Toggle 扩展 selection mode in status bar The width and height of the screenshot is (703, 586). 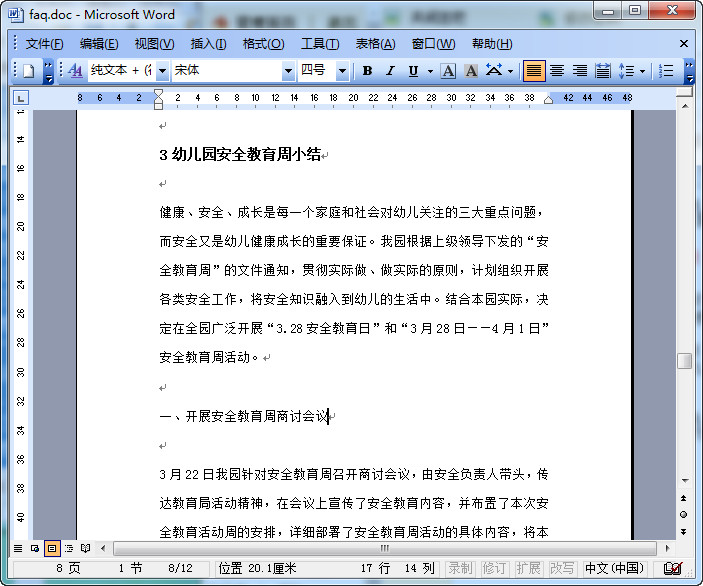click(528, 569)
